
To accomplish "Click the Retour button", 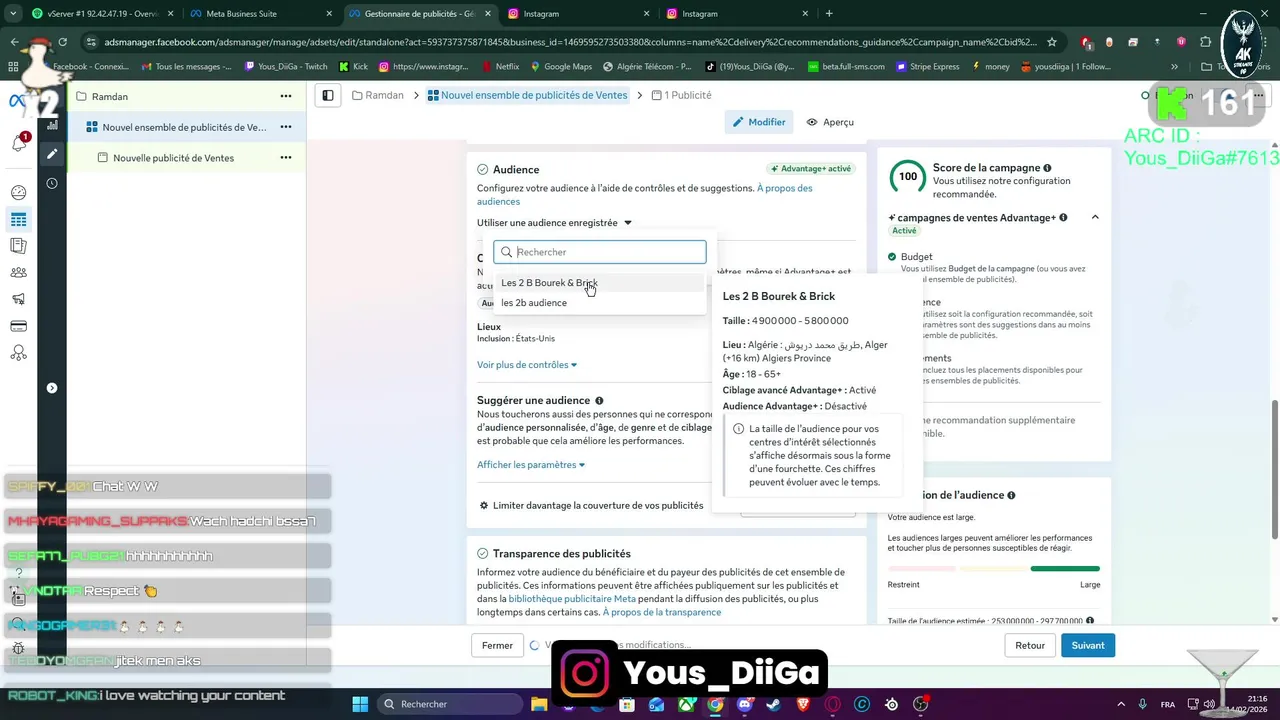I will [x=1030, y=646].
